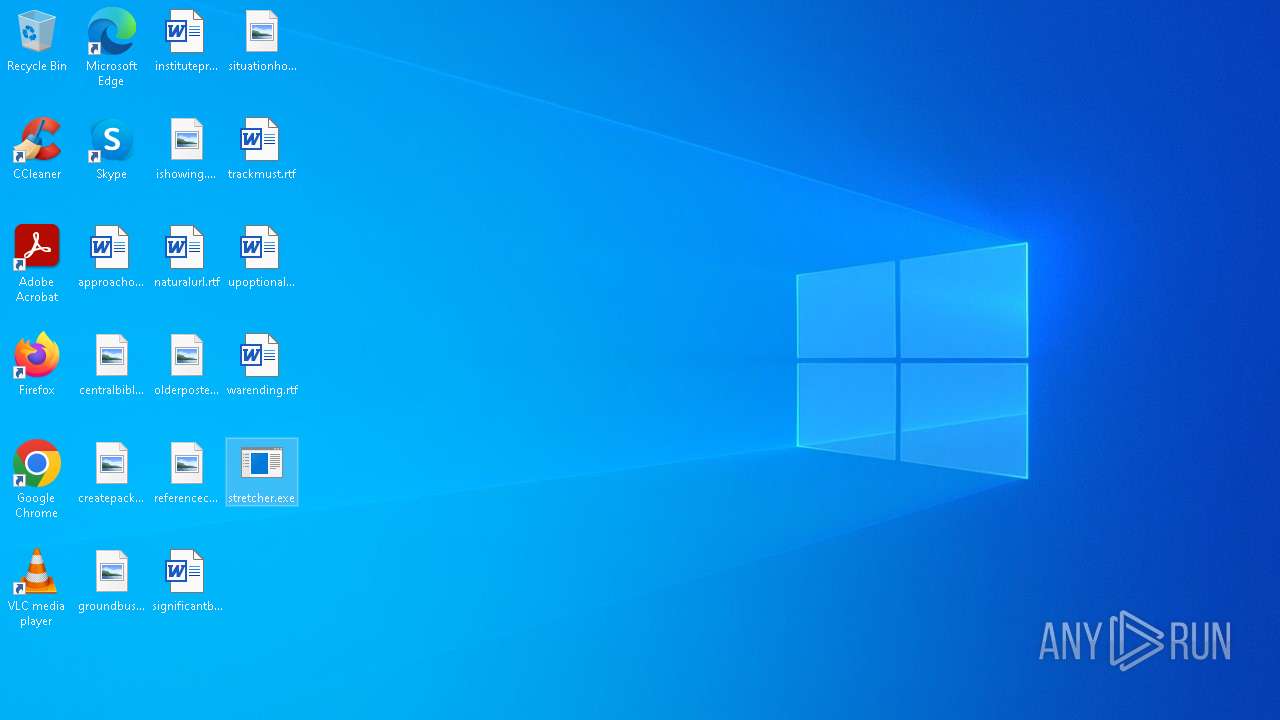The width and height of the screenshot is (1280, 720).
Task: Select trackmust.rtf document
Action: [262, 149]
